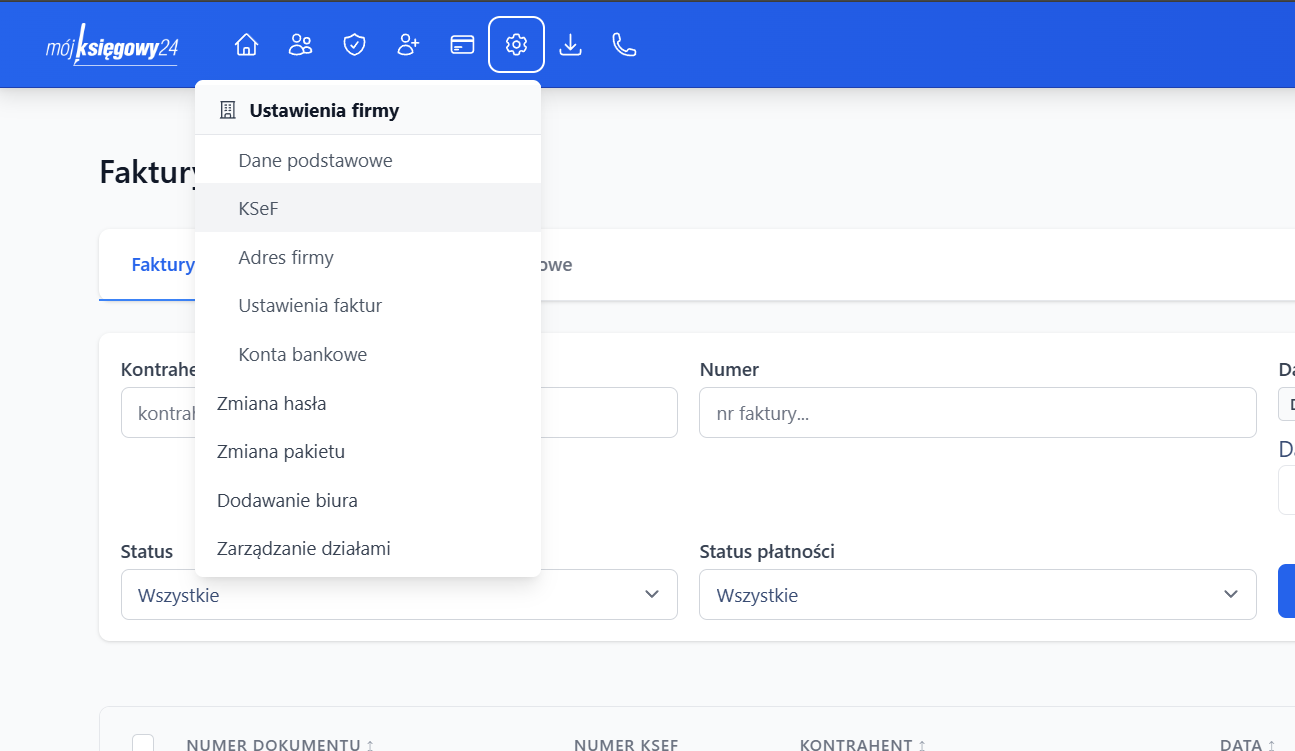This screenshot has width=1295, height=751.
Task: Open Zmiana hasła menu item
Action: [x=271, y=403]
